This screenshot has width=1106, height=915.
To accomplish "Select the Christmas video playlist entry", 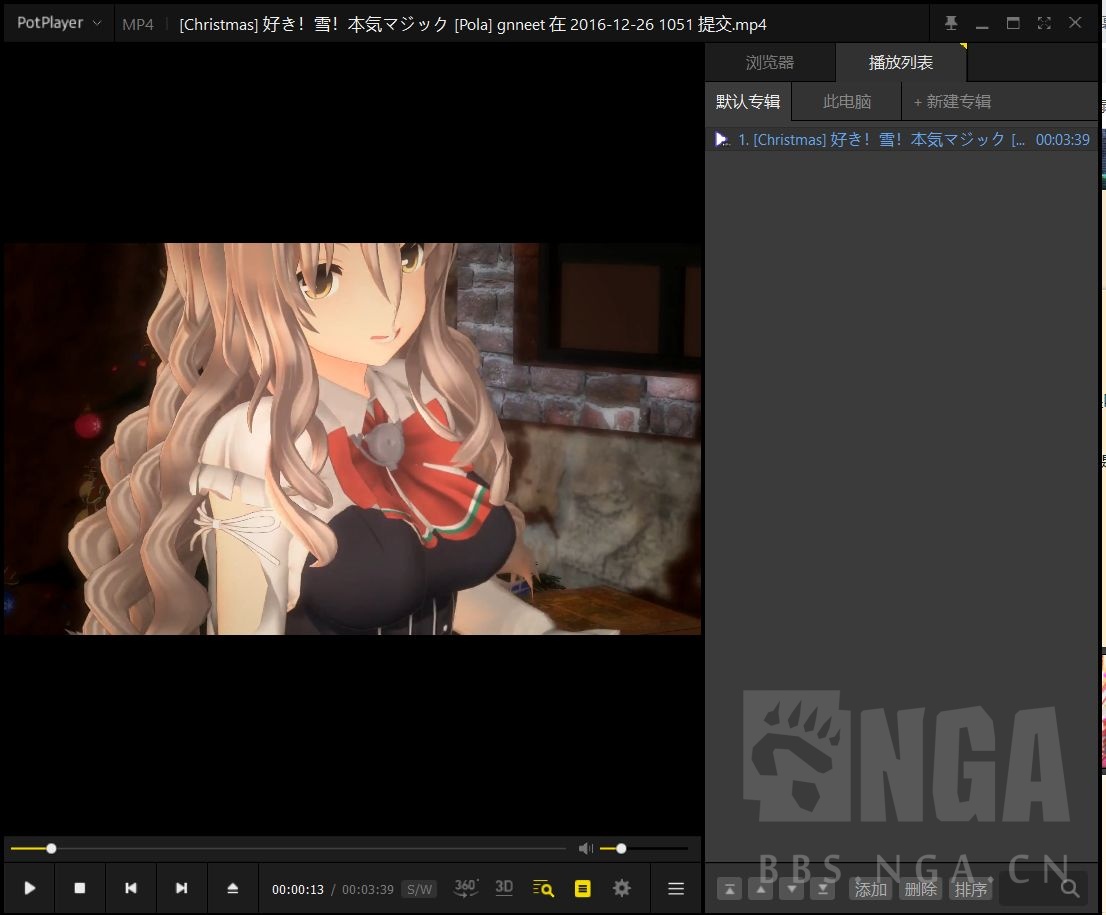I will [x=880, y=140].
